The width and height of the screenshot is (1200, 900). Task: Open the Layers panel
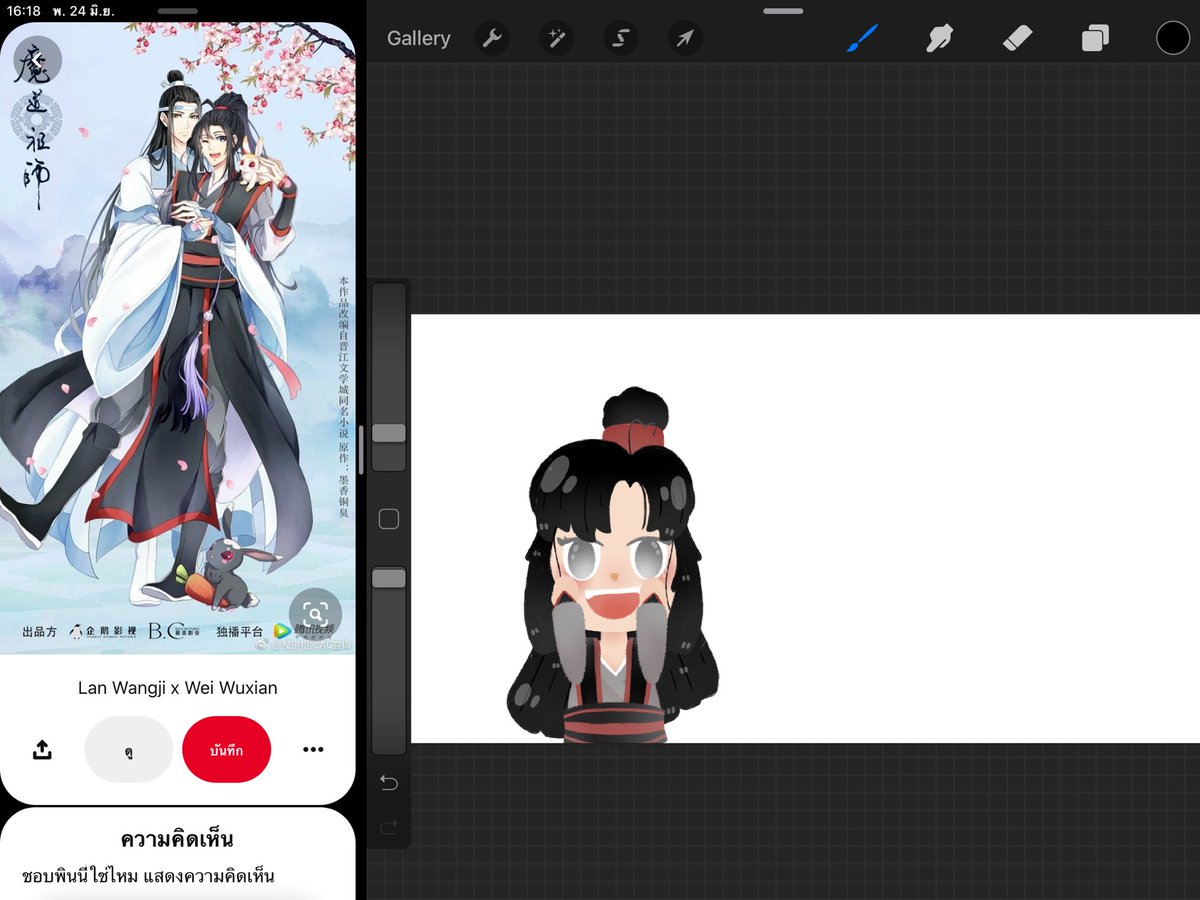click(x=1095, y=39)
